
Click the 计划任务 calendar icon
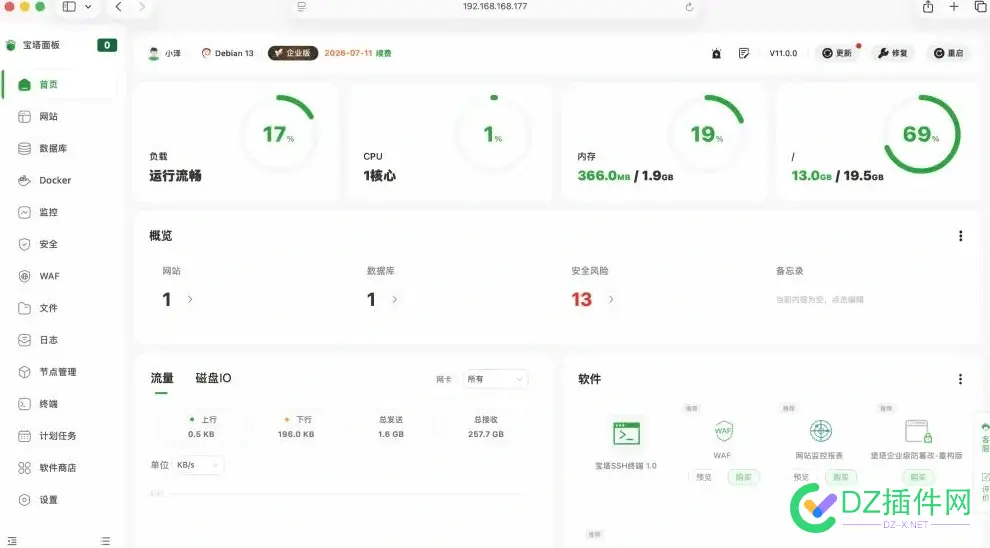tap(25, 436)
